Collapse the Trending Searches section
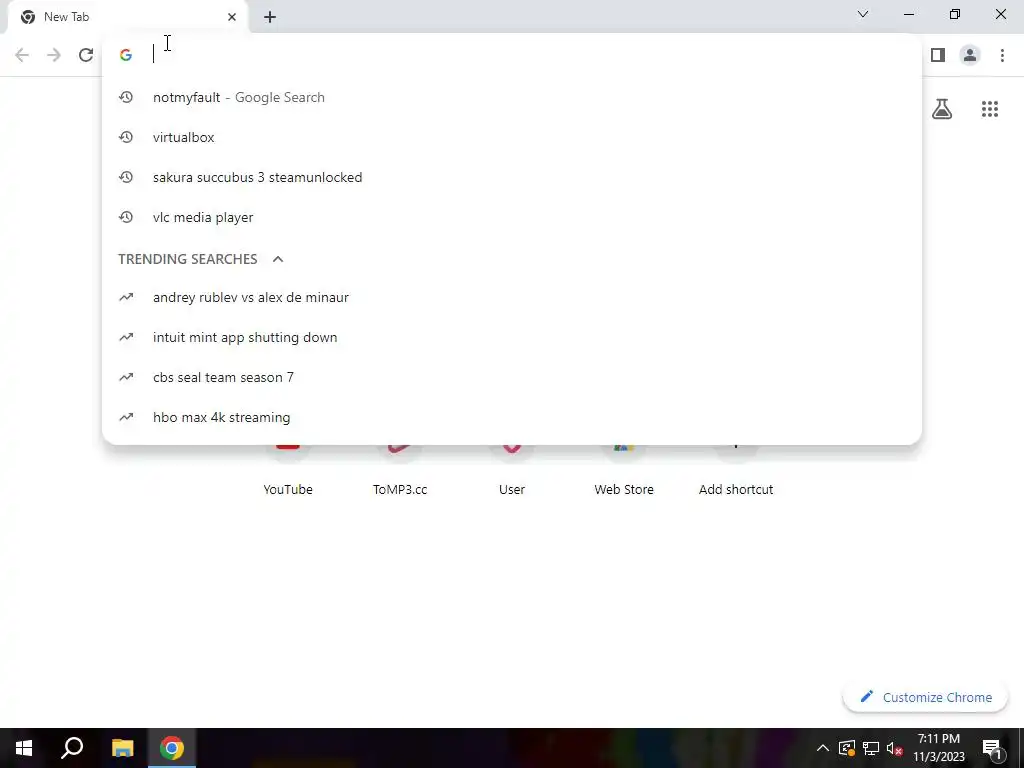The width and height of the screenshot is (1024, 768). pyautogui.click(x=278, y=259)
